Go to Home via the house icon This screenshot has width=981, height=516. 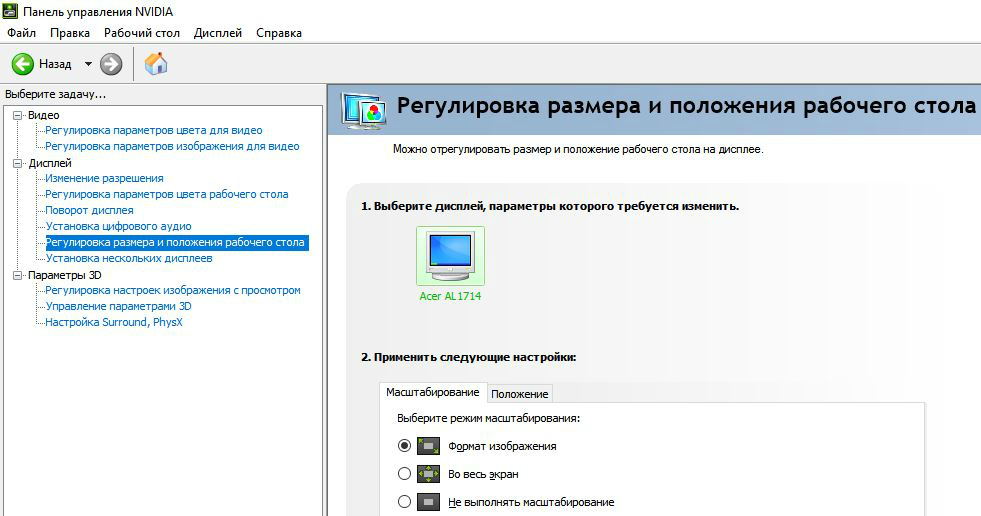[x=156, y=63]
